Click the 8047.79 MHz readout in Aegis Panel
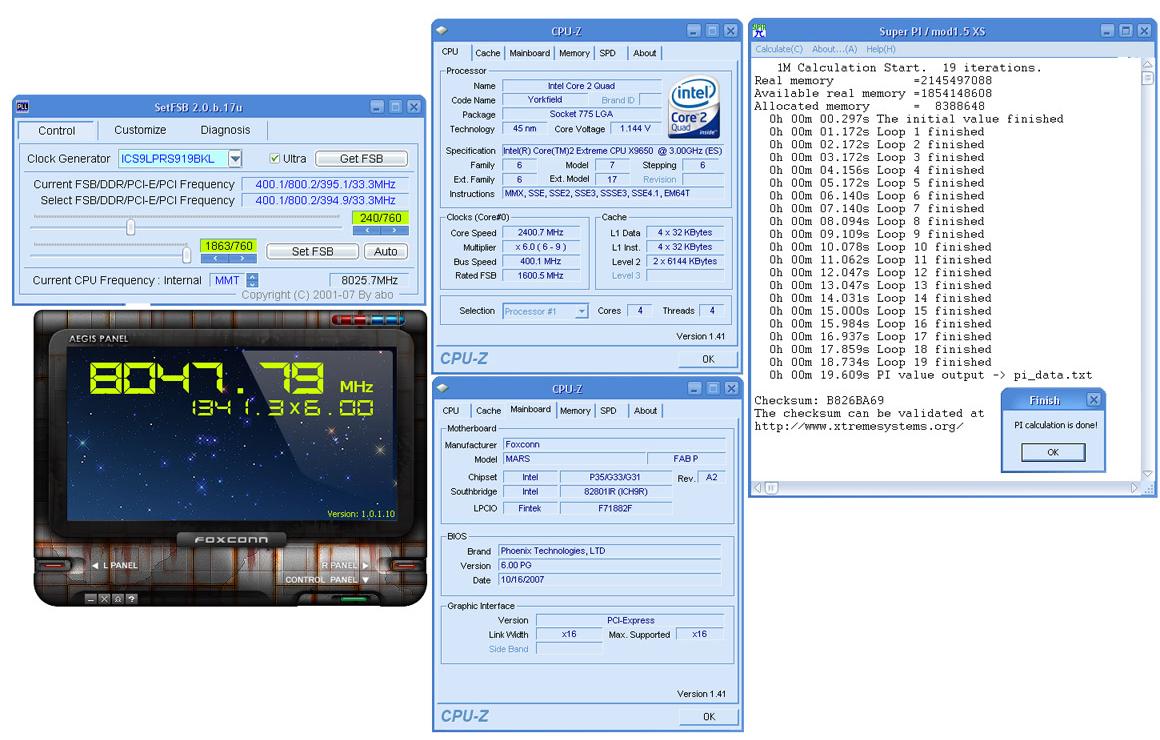1160x740 pixels. (231, 378)
